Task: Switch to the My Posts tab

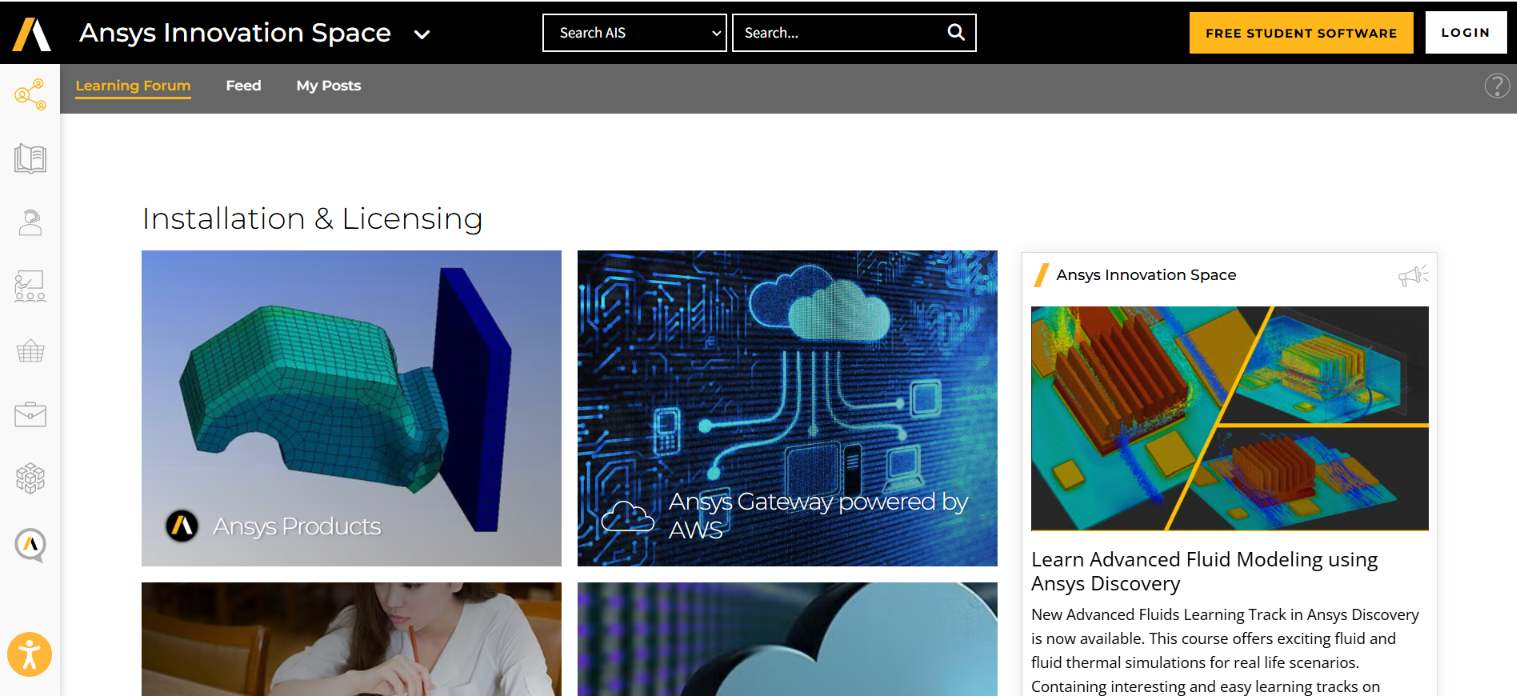Action: (x=328, y=86)
